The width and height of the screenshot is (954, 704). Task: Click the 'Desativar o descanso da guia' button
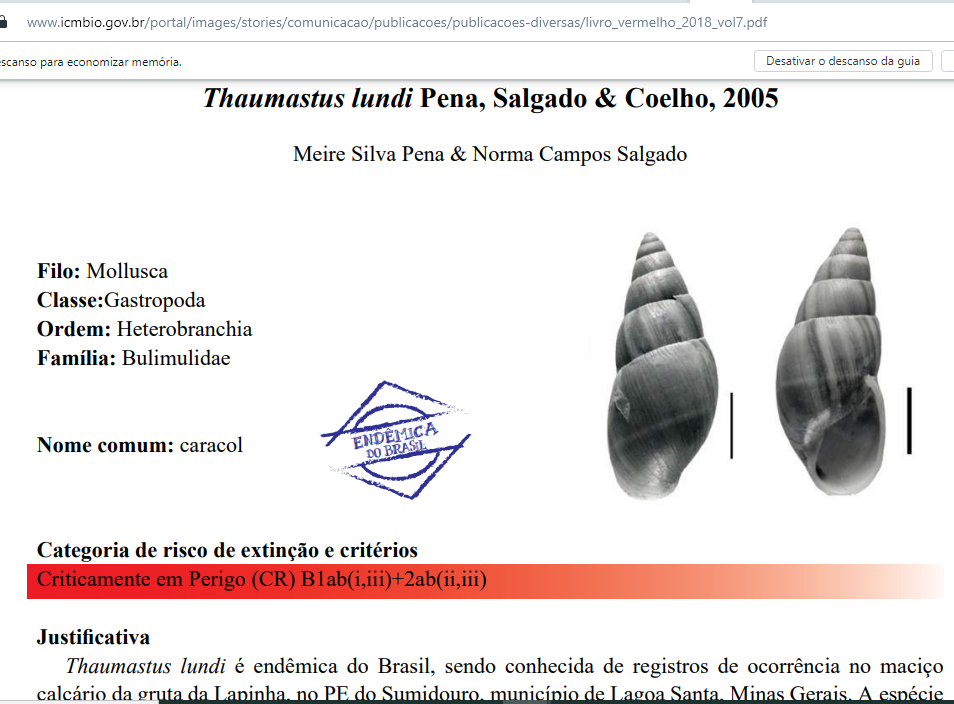(x=843, y=61)
